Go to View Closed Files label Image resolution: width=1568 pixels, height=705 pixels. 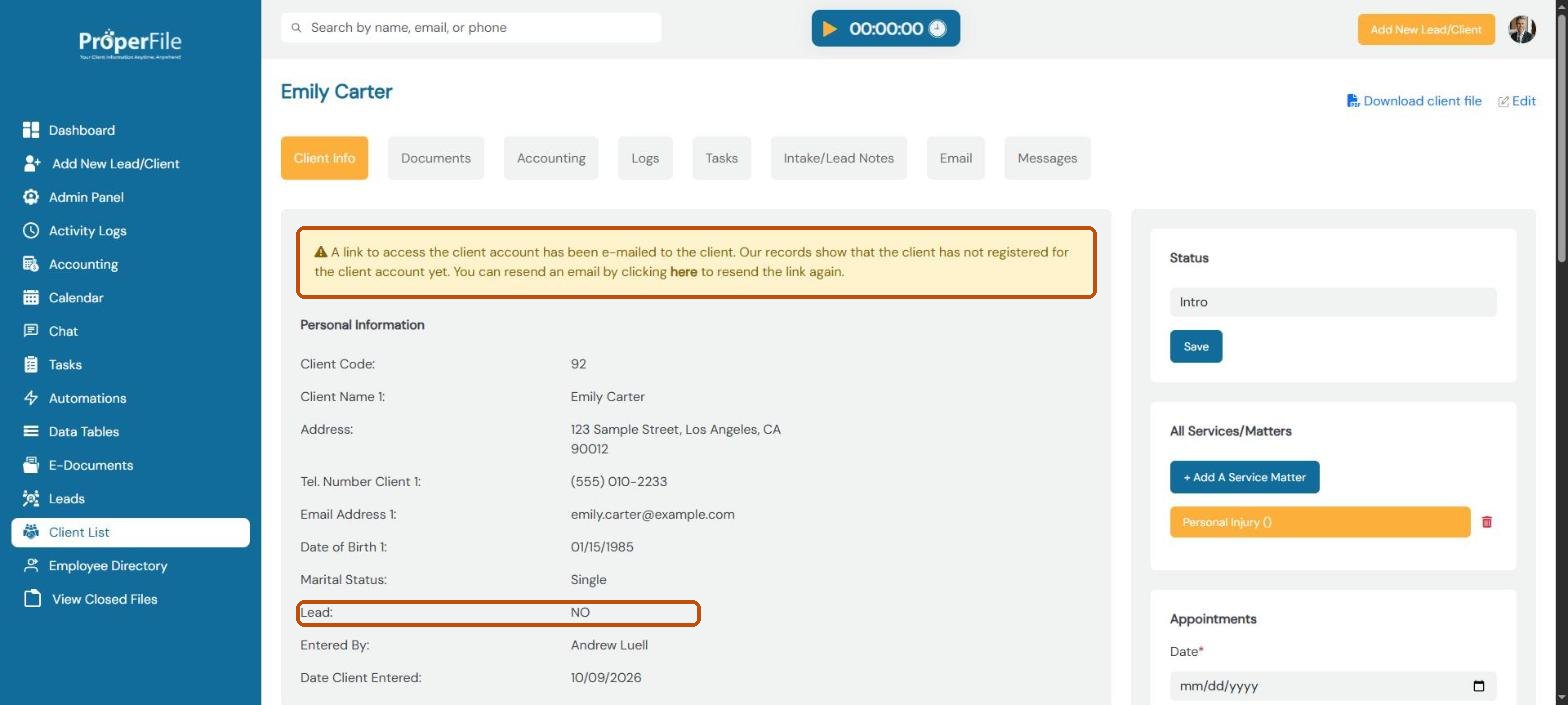(105, 599)
